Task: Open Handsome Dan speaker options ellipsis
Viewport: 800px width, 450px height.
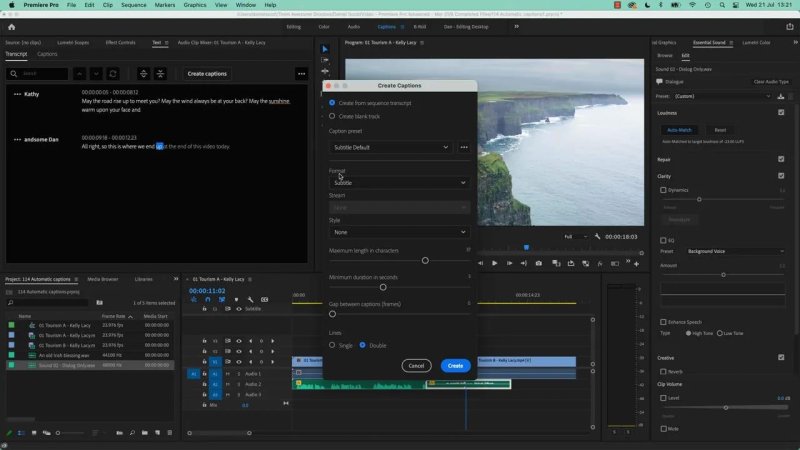Action: click(17, 140)
